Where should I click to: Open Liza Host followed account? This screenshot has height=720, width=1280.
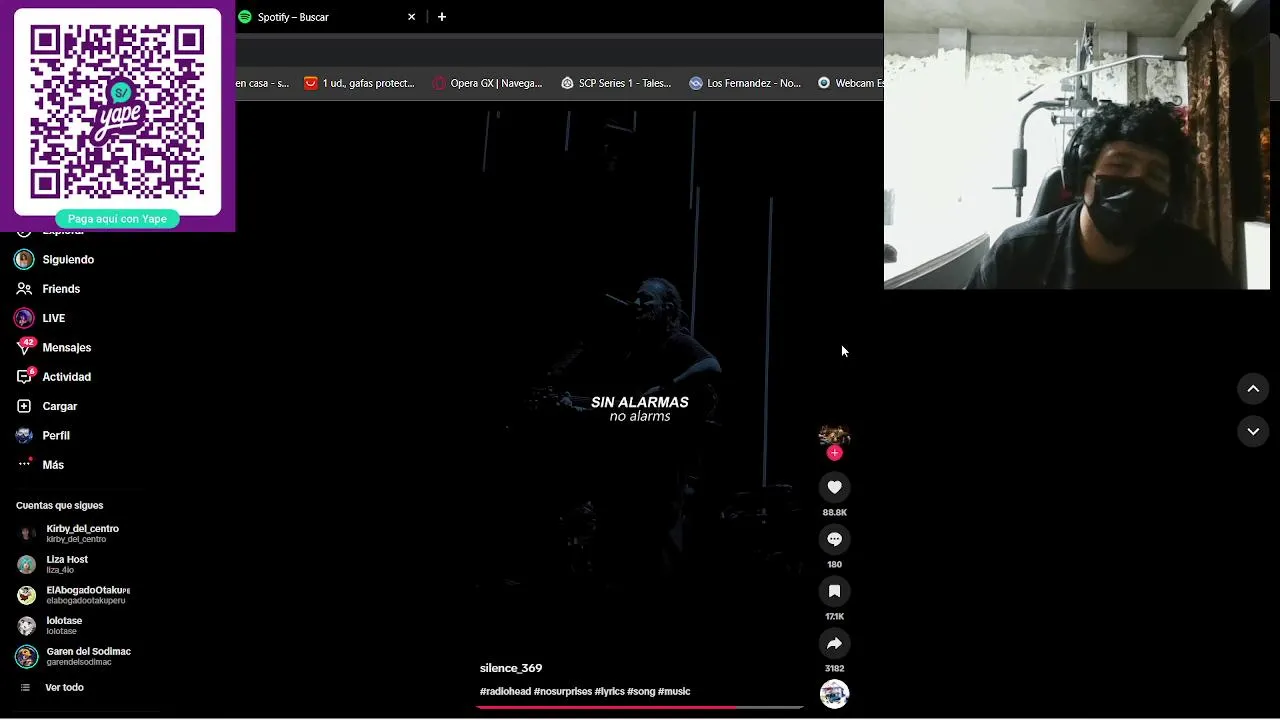coord(67,564)
